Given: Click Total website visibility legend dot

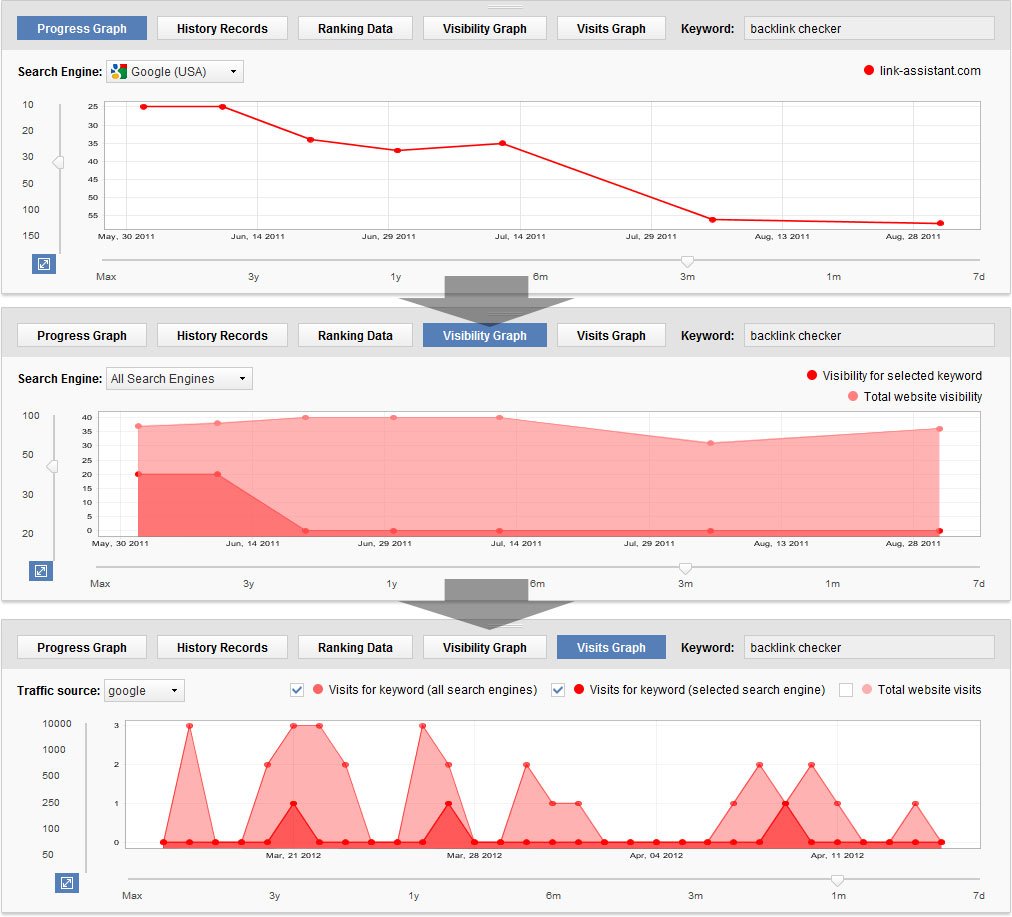Looking at the screenshot, I should pyautogui.click(x=853, y=396).
